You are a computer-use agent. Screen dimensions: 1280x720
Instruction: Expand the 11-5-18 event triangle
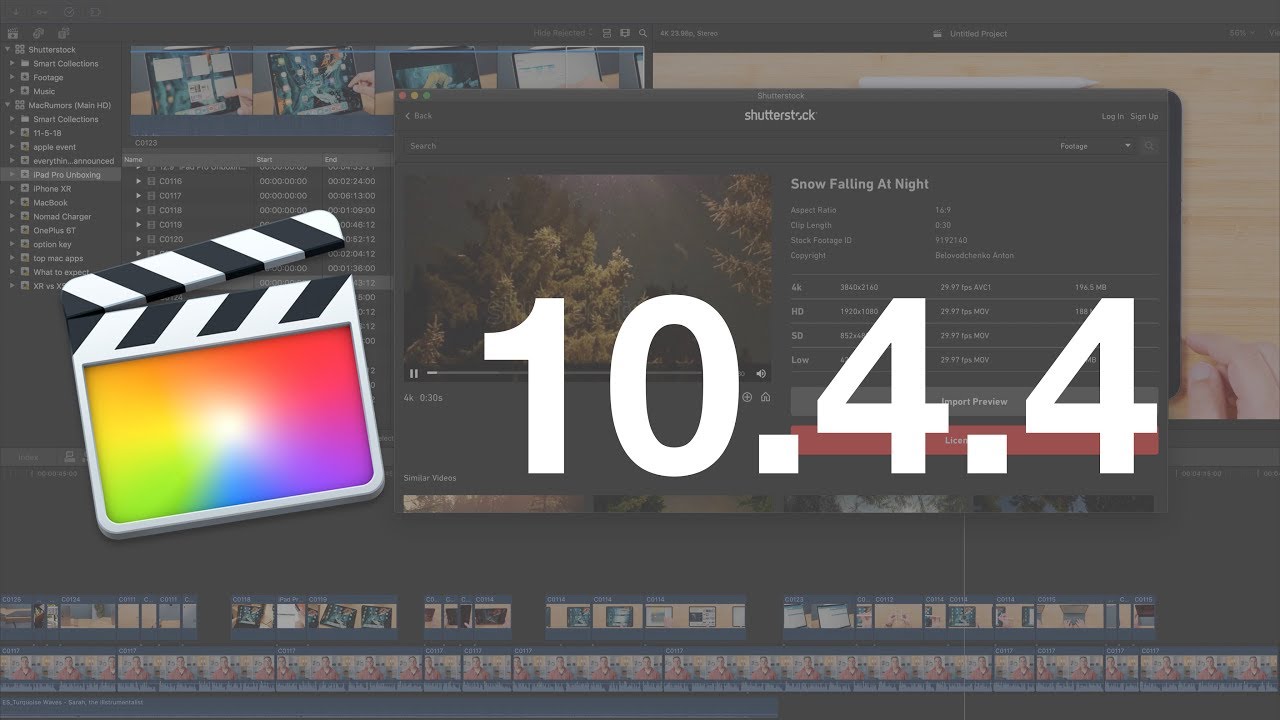coord(13,132)
